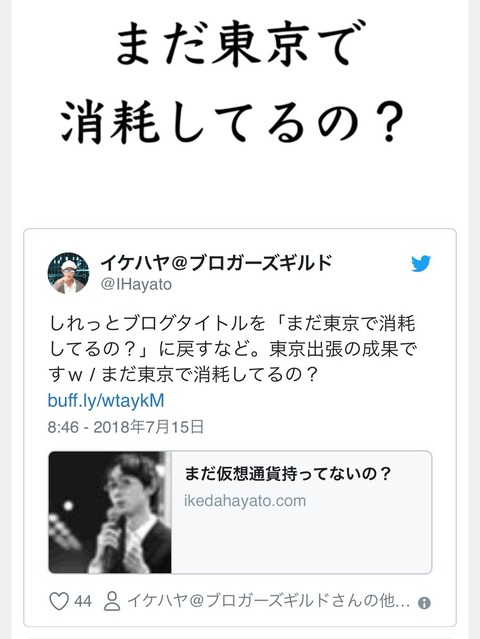480x639 pixels.
Task: View other tweets by イケハヤ@ブロガーズギルドさん
Action: click(x=268, y=601)
